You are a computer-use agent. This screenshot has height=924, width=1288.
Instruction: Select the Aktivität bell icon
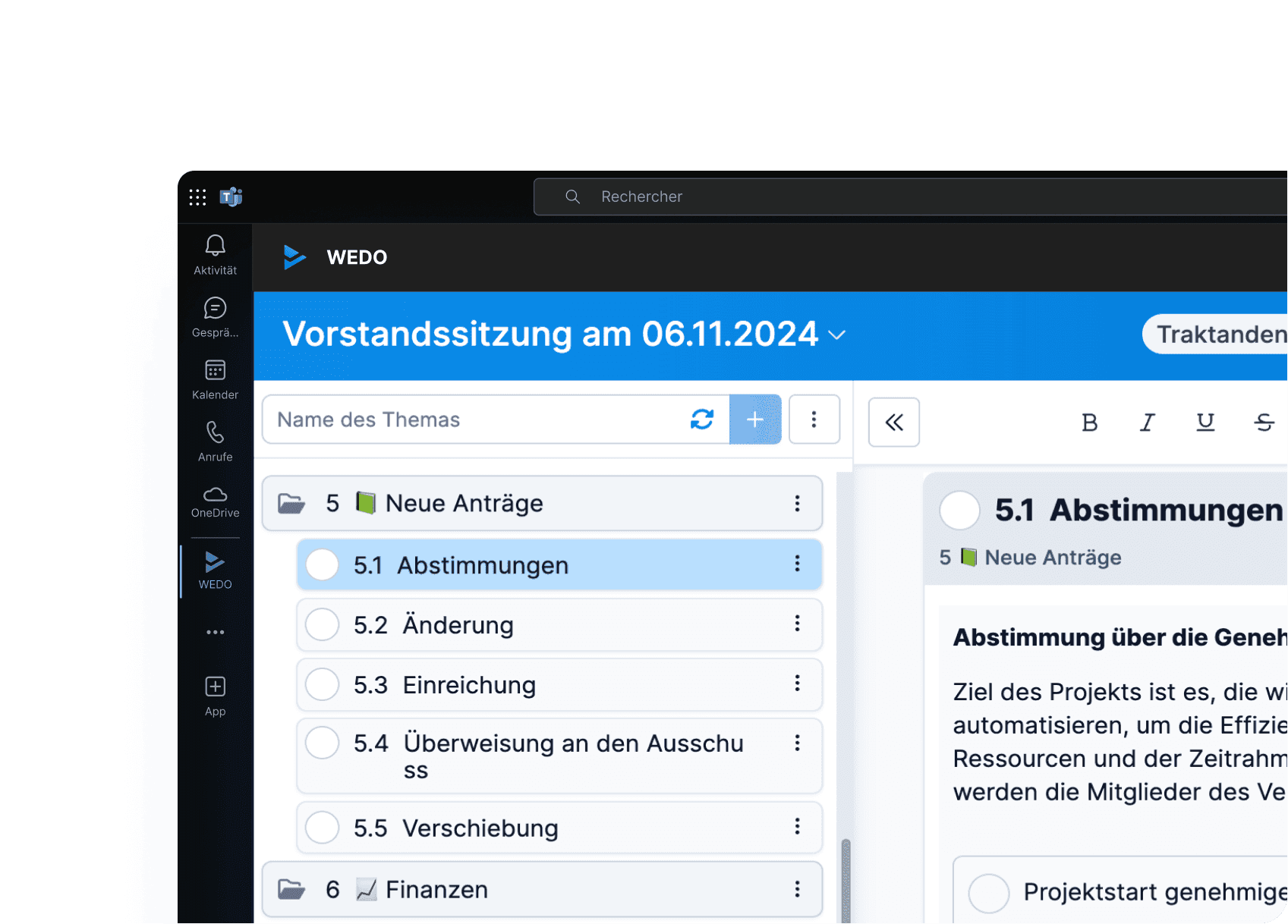215,245
